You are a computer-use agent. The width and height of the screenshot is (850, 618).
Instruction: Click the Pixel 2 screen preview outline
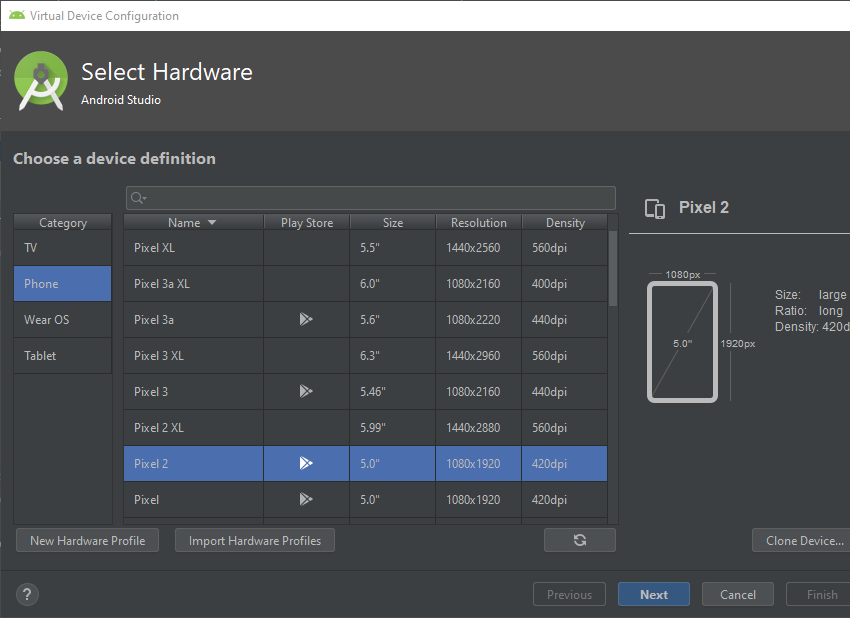[x=682, y=342]
